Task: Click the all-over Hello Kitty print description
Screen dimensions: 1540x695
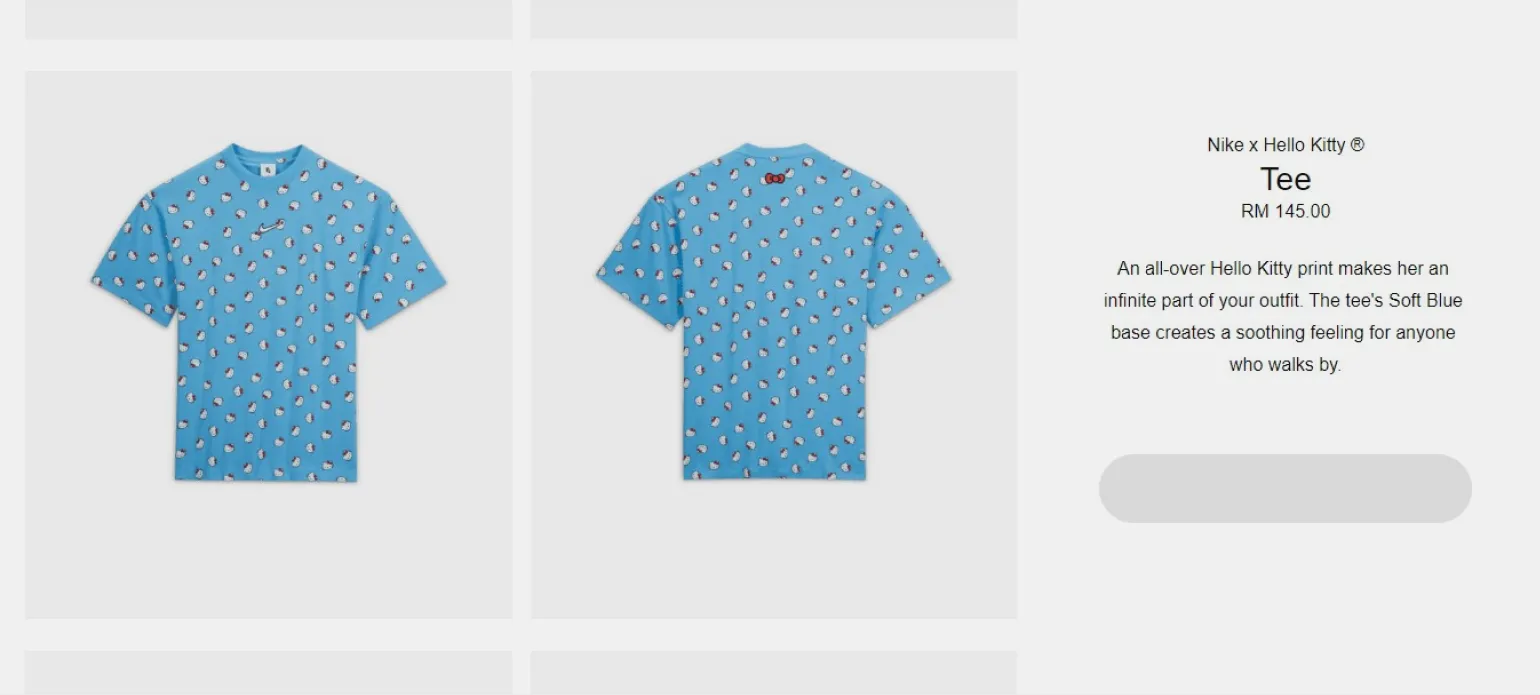Action: [1285, 316]
